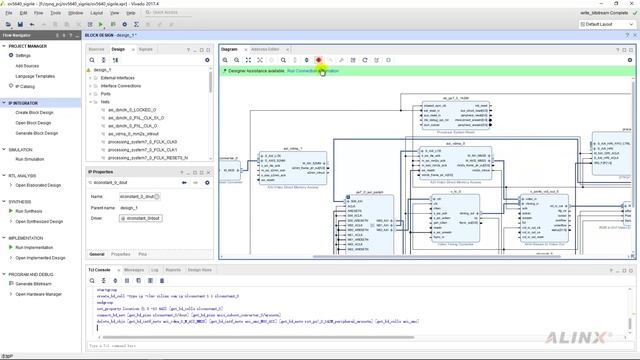Click Zoom Fit in the Diagram toolbar

click(248, 60)
